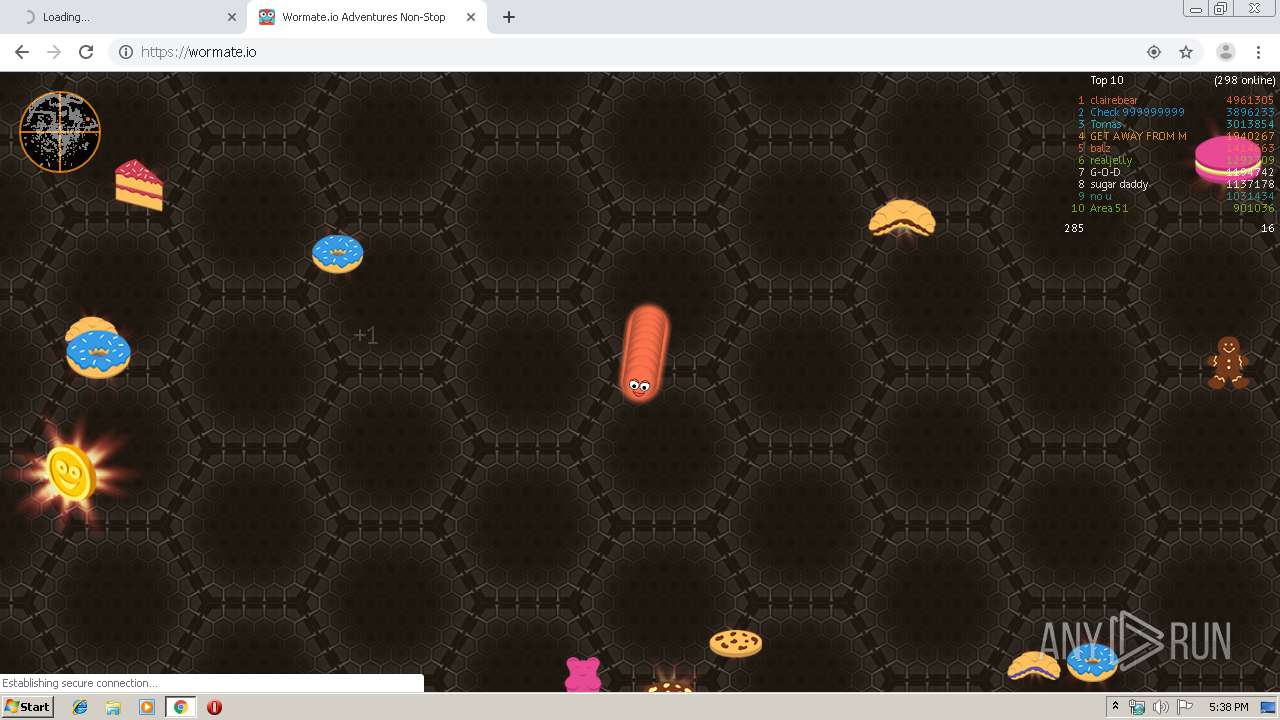Open the Chrome three-dot menu
1280x720 pixels.
coord(1258,52)
